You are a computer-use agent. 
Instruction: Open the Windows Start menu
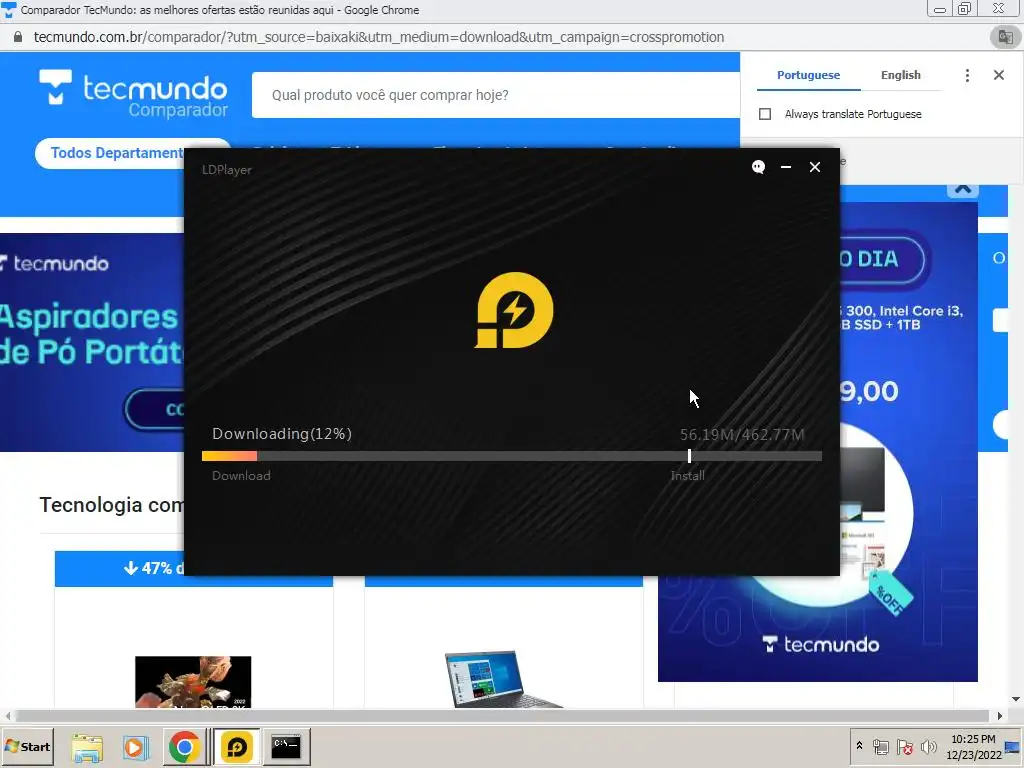point(27,747)
